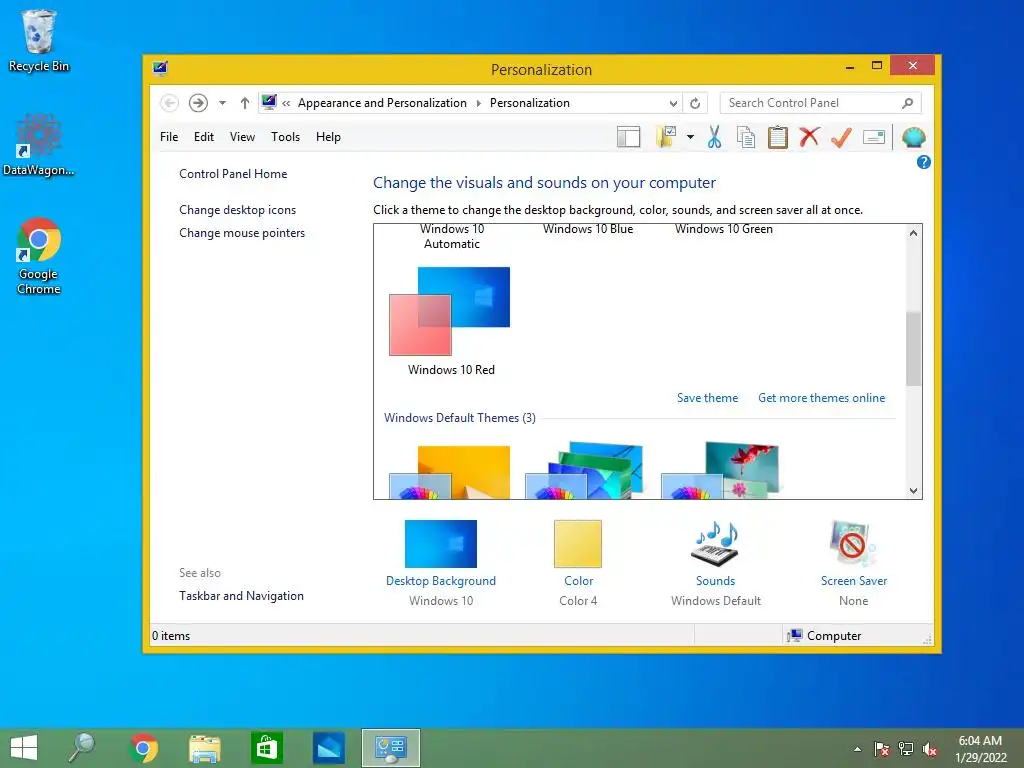Go to Control Panel Home
This screenshot has height=768, width=1024.
click(233, 174)
